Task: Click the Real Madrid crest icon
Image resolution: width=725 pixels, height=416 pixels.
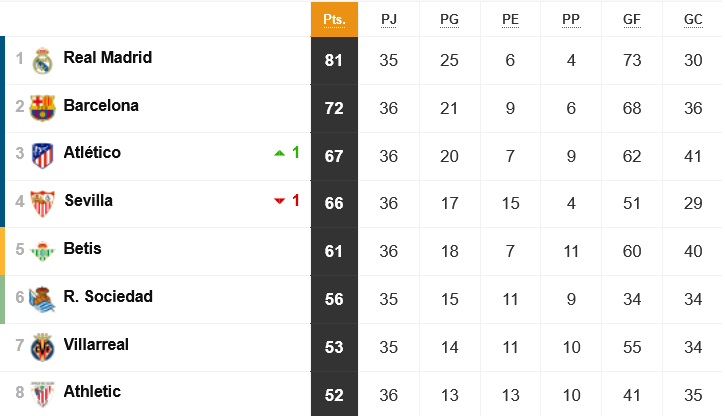Action: point(42,61)
